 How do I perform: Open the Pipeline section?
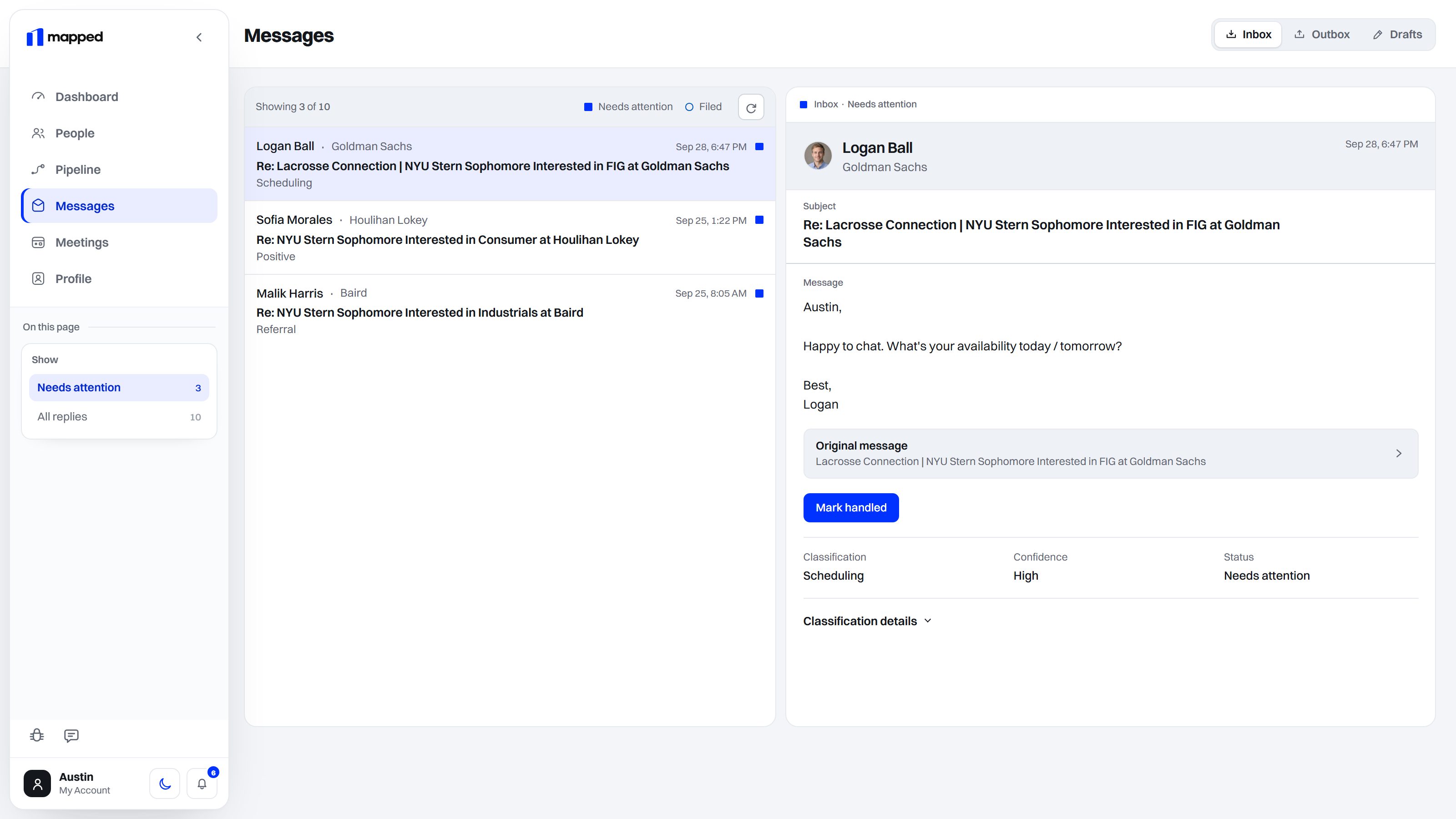119,170
